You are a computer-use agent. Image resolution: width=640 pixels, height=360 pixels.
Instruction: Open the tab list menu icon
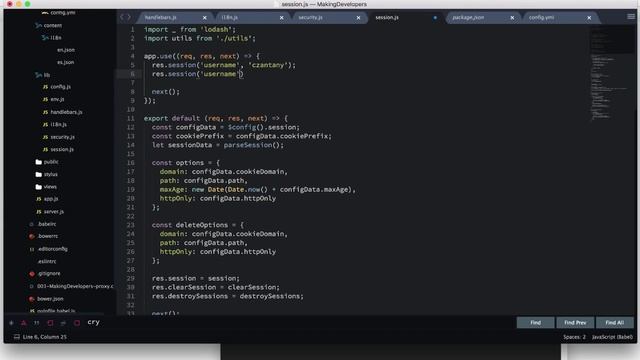point(631,16)
